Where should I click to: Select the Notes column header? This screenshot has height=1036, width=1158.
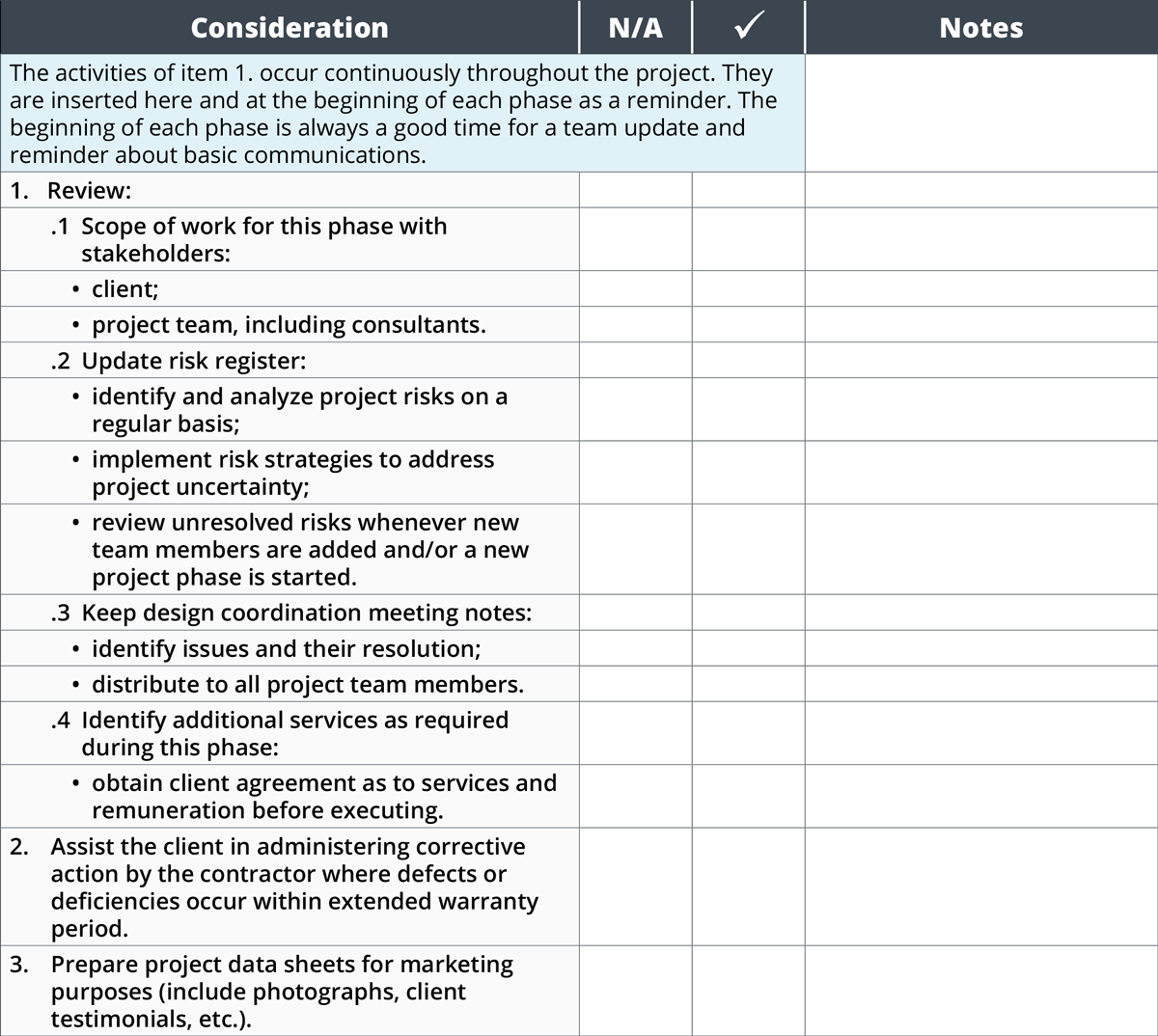(x=981, y=27)
